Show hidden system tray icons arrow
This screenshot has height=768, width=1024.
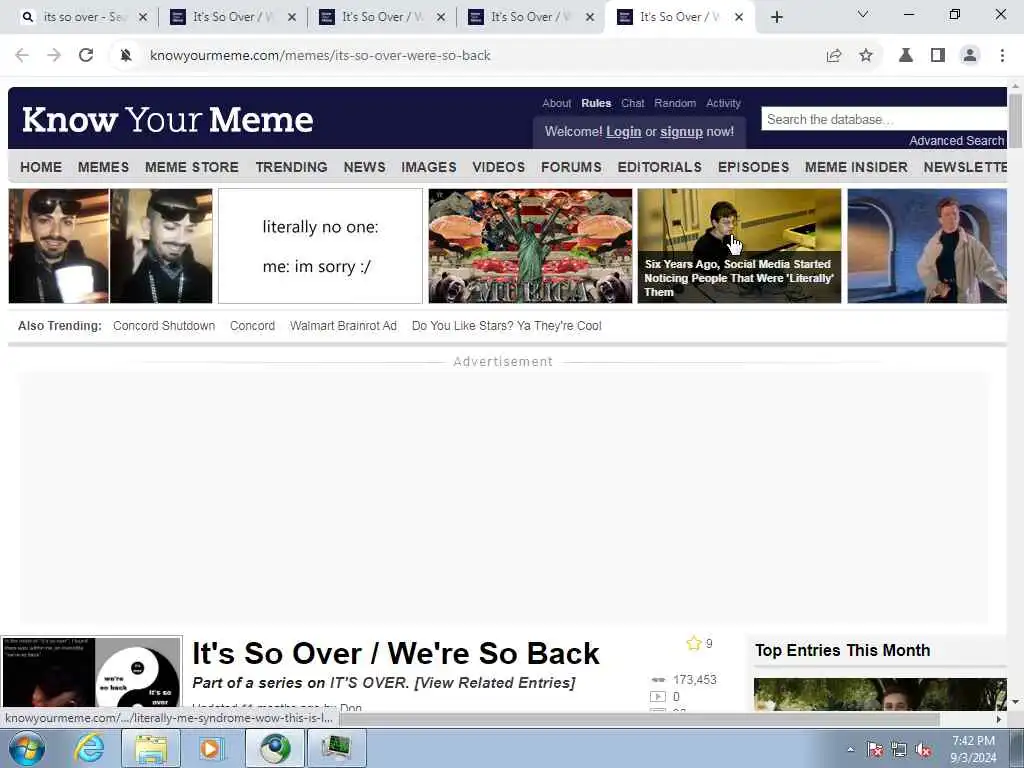click(850, 750)
